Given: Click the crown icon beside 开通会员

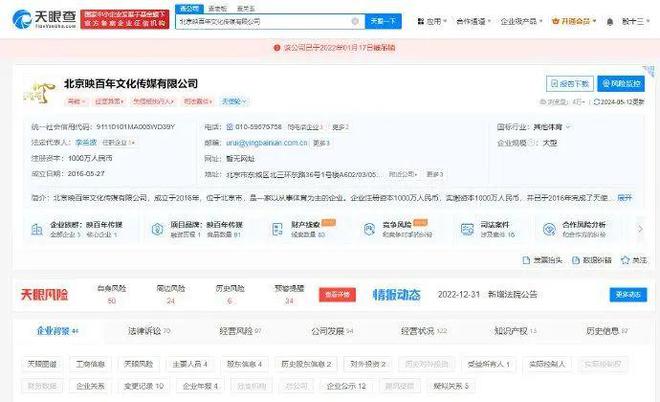Looking at the screenshot, I should (x=555, y=21).
